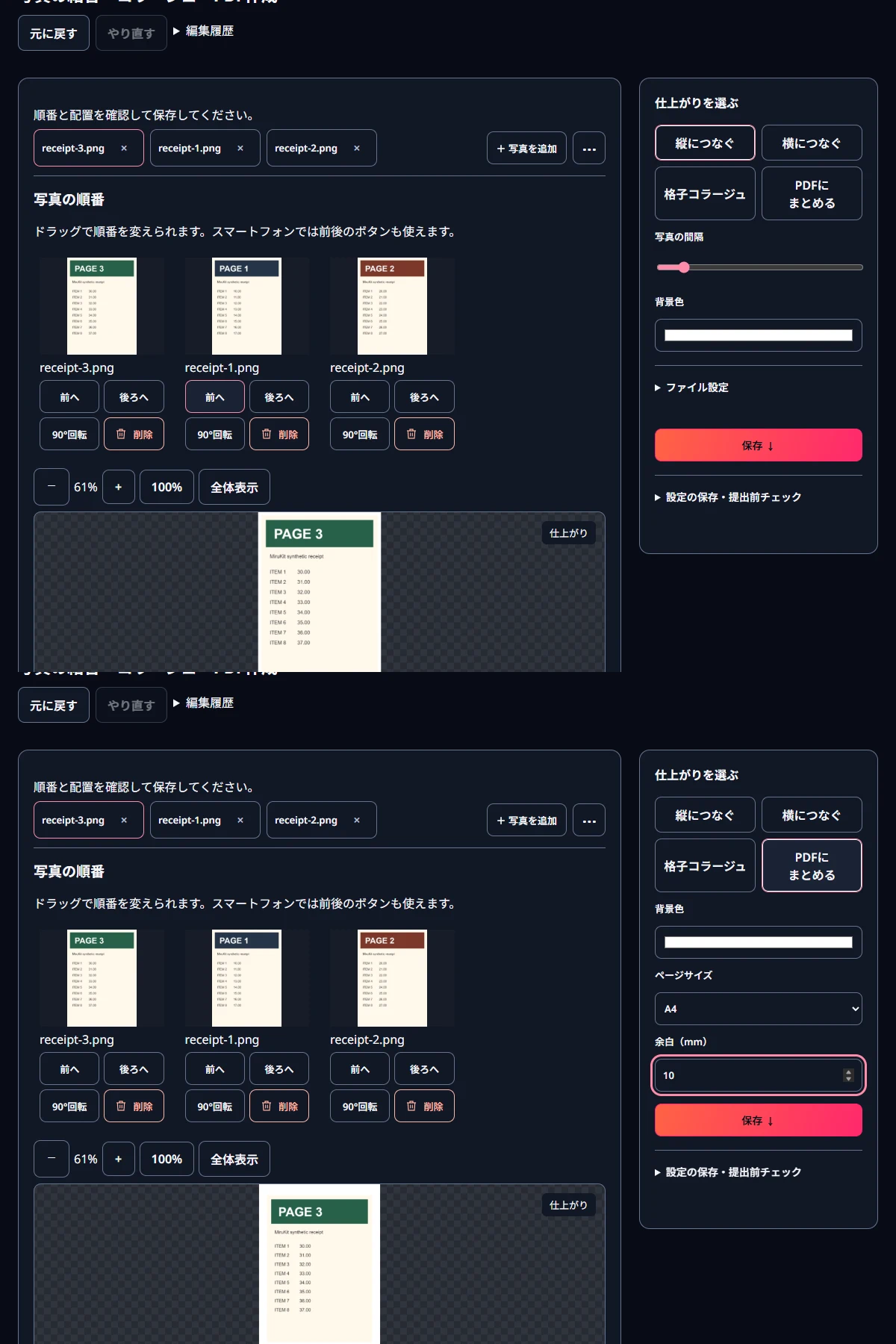Open the ページサイズ A4 dropdown
This screenshot has height=1344, width=896.
(759, 1009)
